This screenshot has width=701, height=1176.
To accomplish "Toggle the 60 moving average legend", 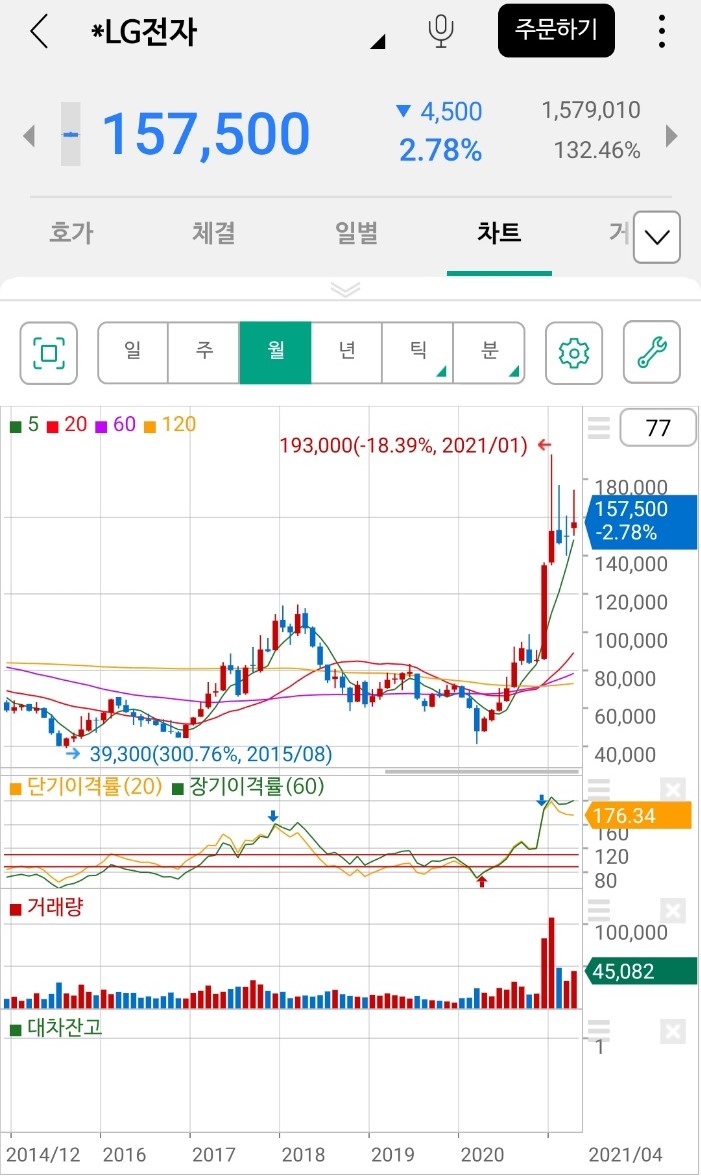I will 115,424.
